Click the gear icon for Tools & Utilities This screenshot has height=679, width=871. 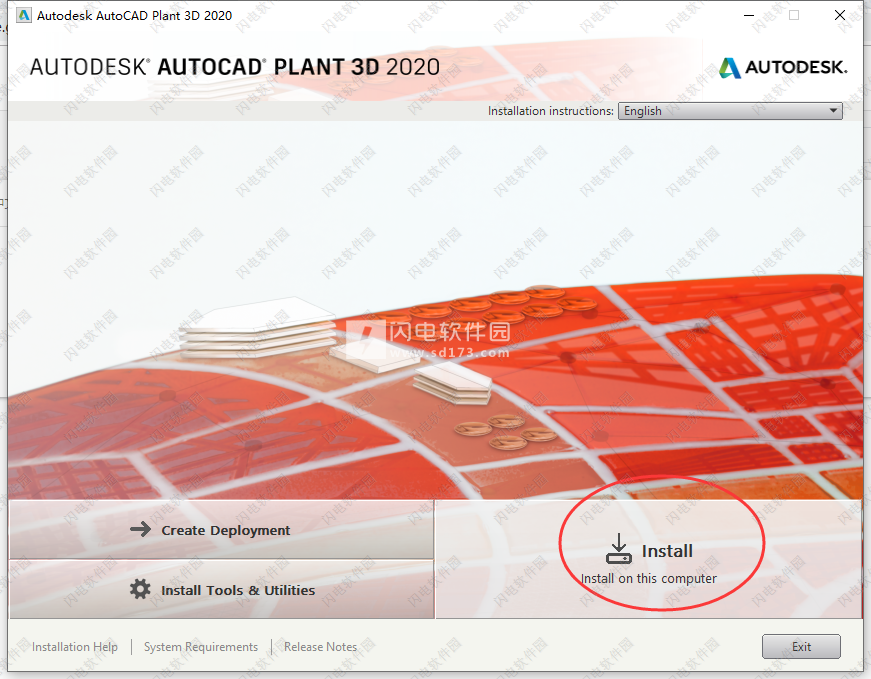(x=140, y=589)
